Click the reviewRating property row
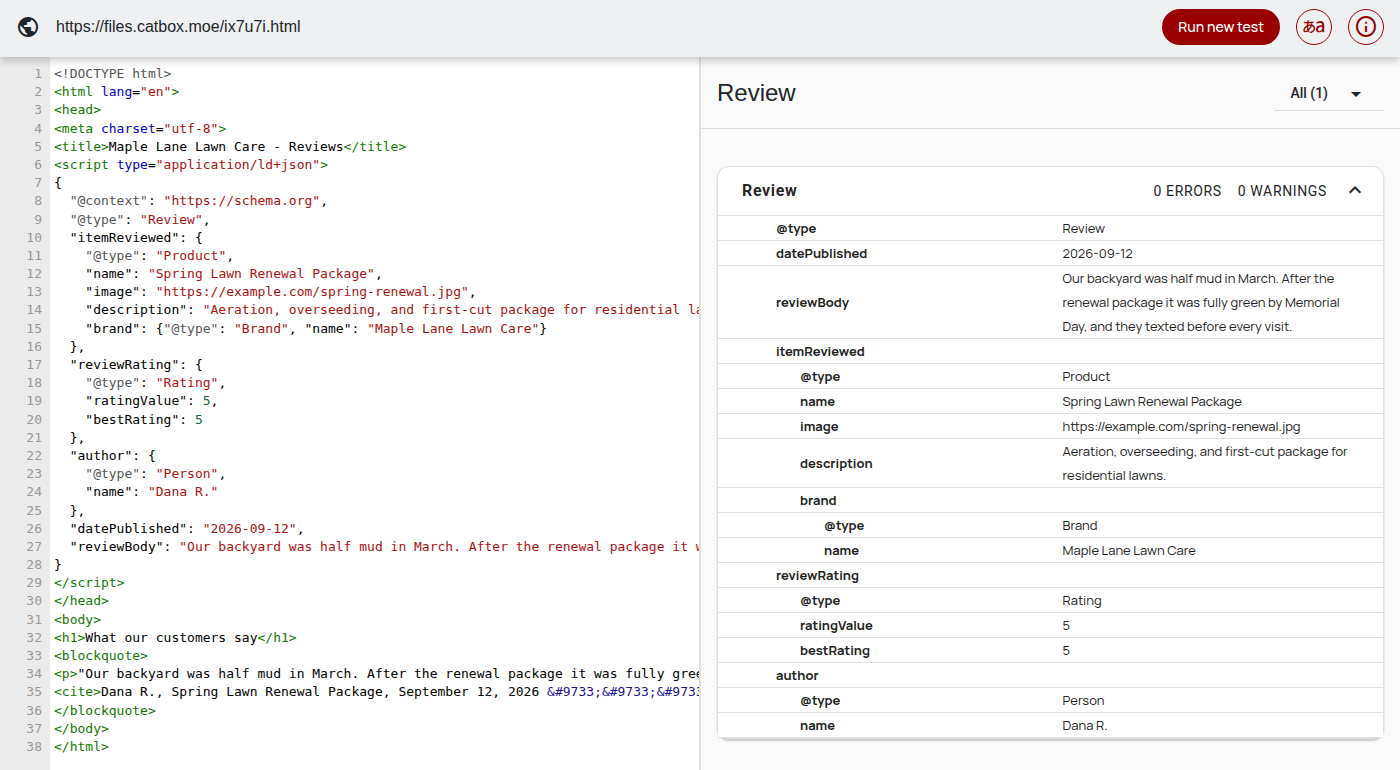The width and height of the screenshot is (1400, 770). [1050, 575]
